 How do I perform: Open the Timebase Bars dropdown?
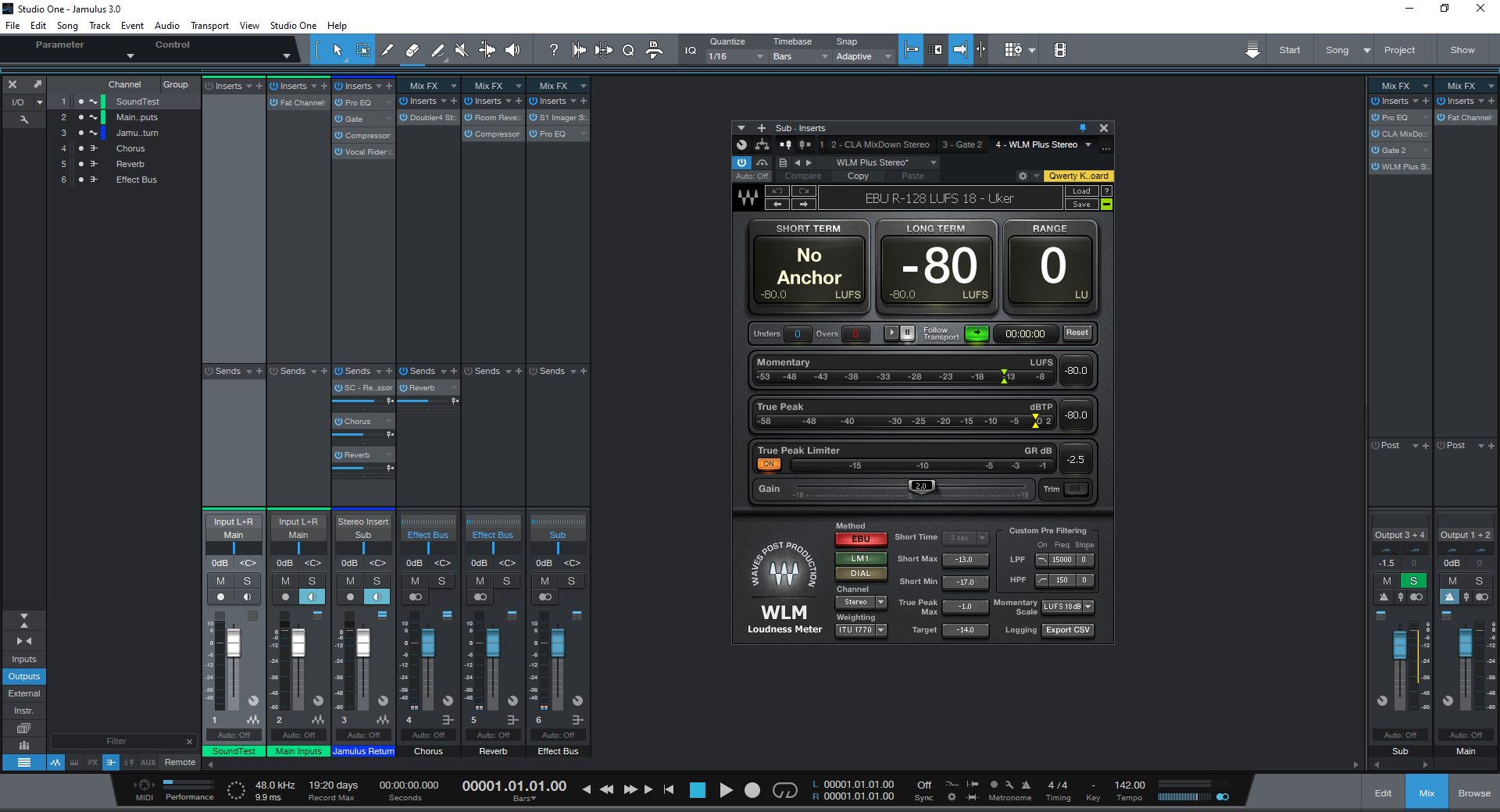pos(800,56)
